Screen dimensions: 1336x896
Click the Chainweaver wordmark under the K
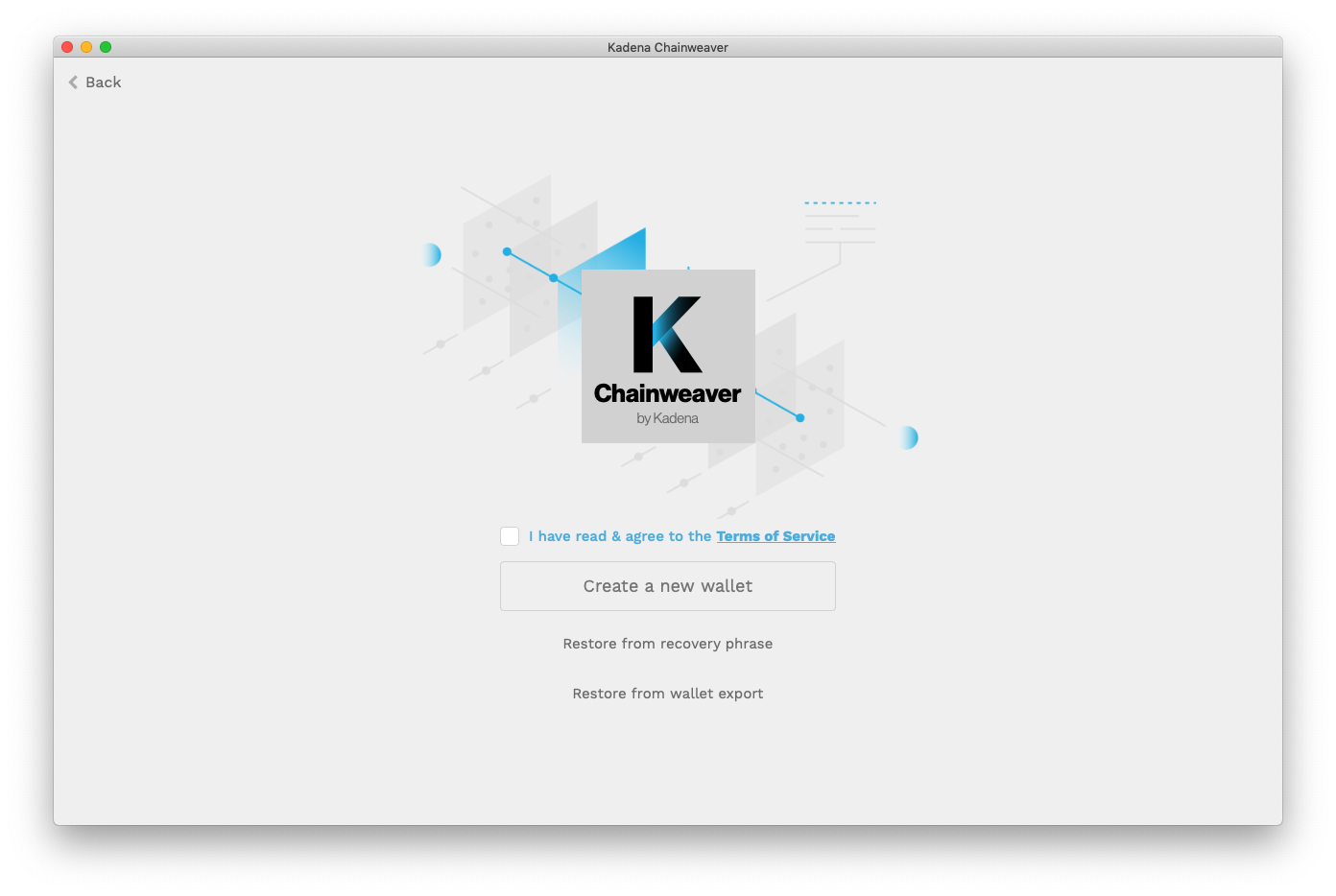[x=668, y=393]
